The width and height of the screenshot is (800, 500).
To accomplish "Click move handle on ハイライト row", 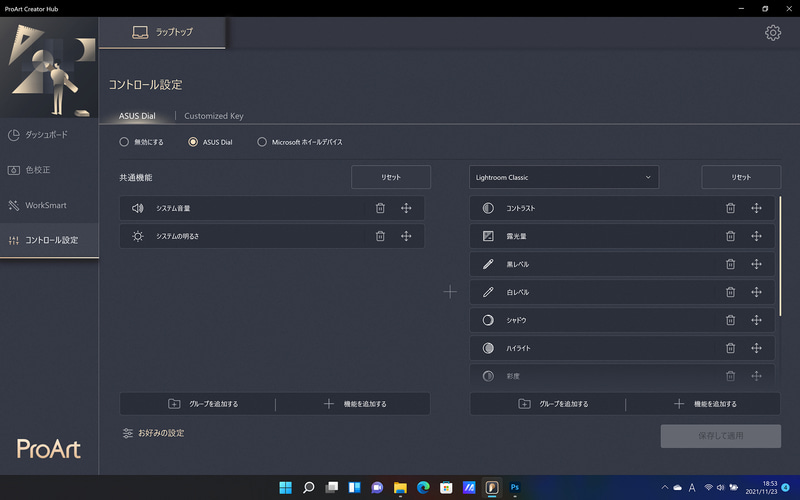I will (x=757, y=348).
